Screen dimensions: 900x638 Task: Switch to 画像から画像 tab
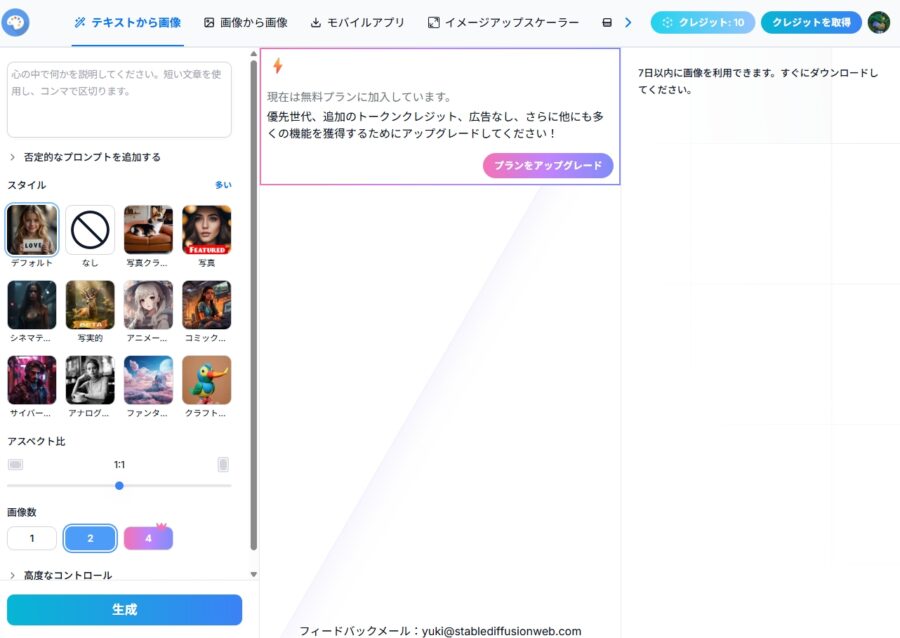coord(246,22)
